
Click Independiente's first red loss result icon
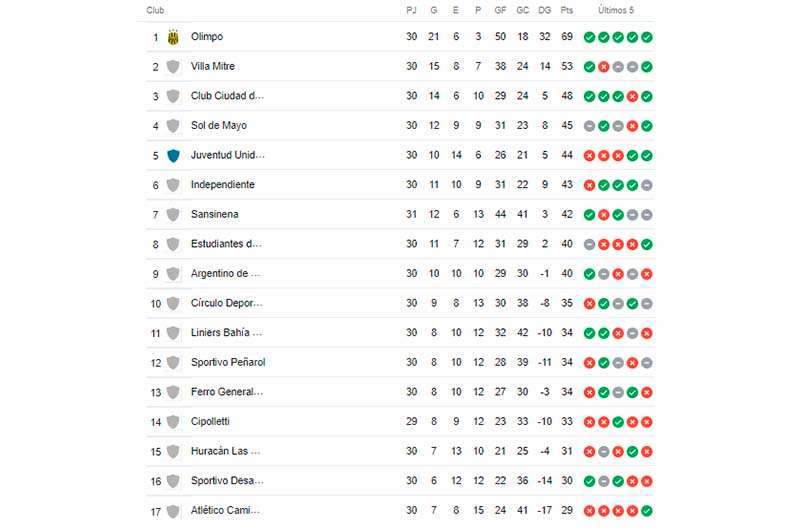tap(589, 185)
